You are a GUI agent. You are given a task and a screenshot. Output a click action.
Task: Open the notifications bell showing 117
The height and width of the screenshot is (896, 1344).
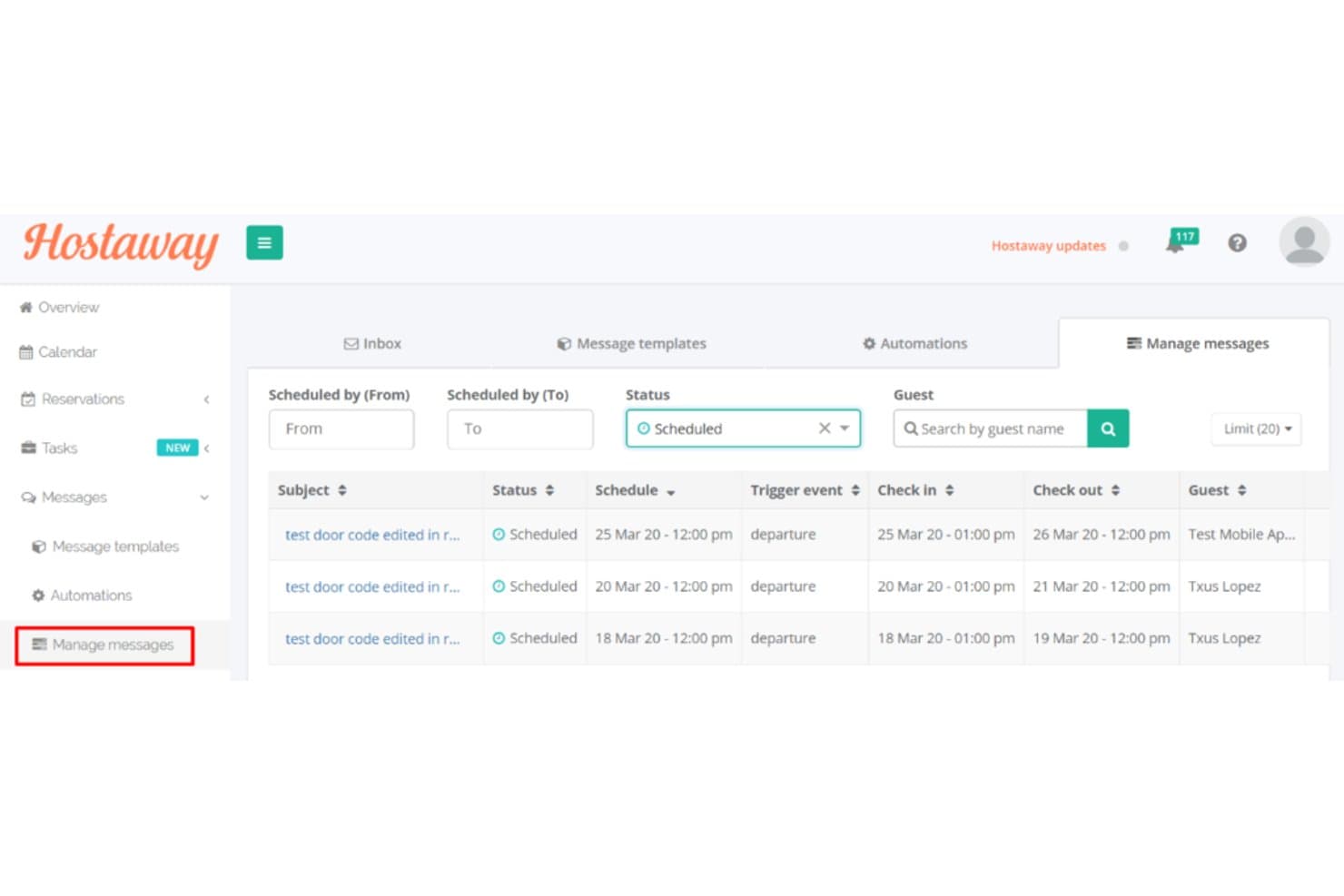click(x=1181, y=241)
